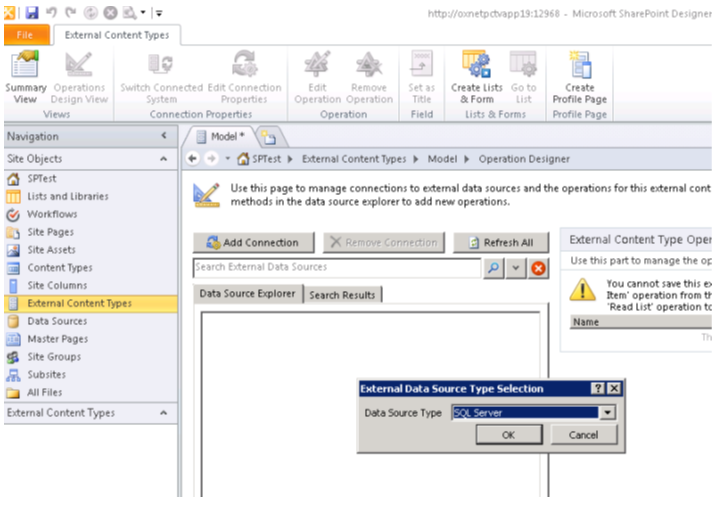The height and width of the screenshot is (507, 723).
Task: Click the Forward arrow in breadcrumb bar
Action: coord(211,159)
